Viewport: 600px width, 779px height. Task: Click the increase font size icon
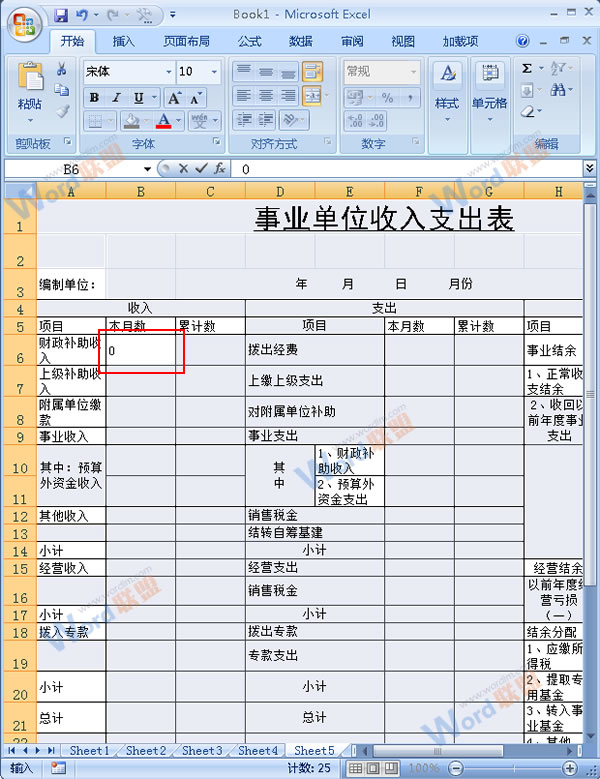[x=174, y=98]
